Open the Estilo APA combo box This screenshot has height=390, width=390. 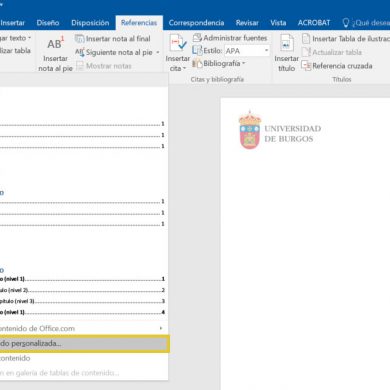247,51
